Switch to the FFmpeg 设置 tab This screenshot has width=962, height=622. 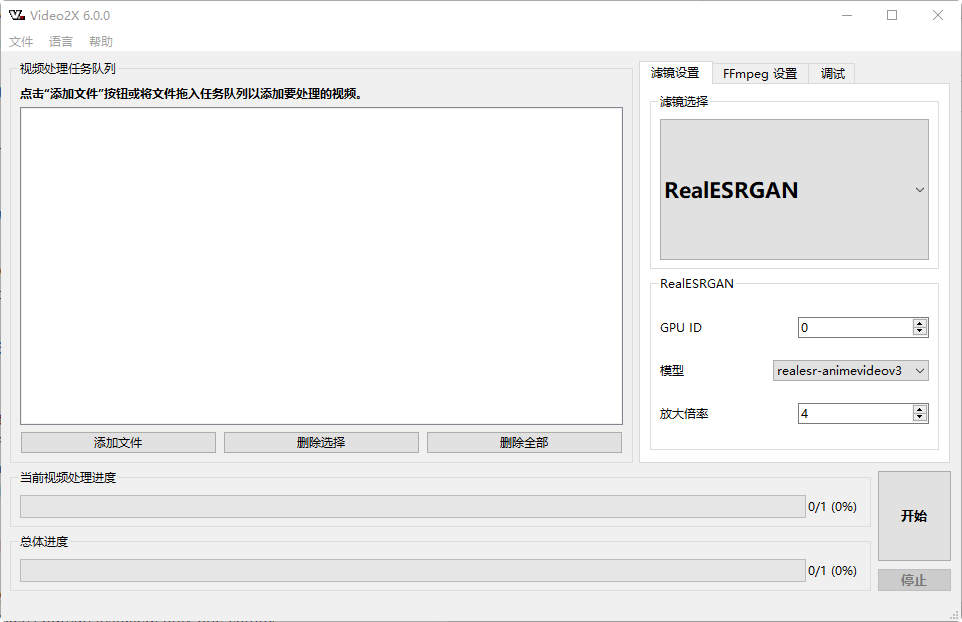(760, 73)
